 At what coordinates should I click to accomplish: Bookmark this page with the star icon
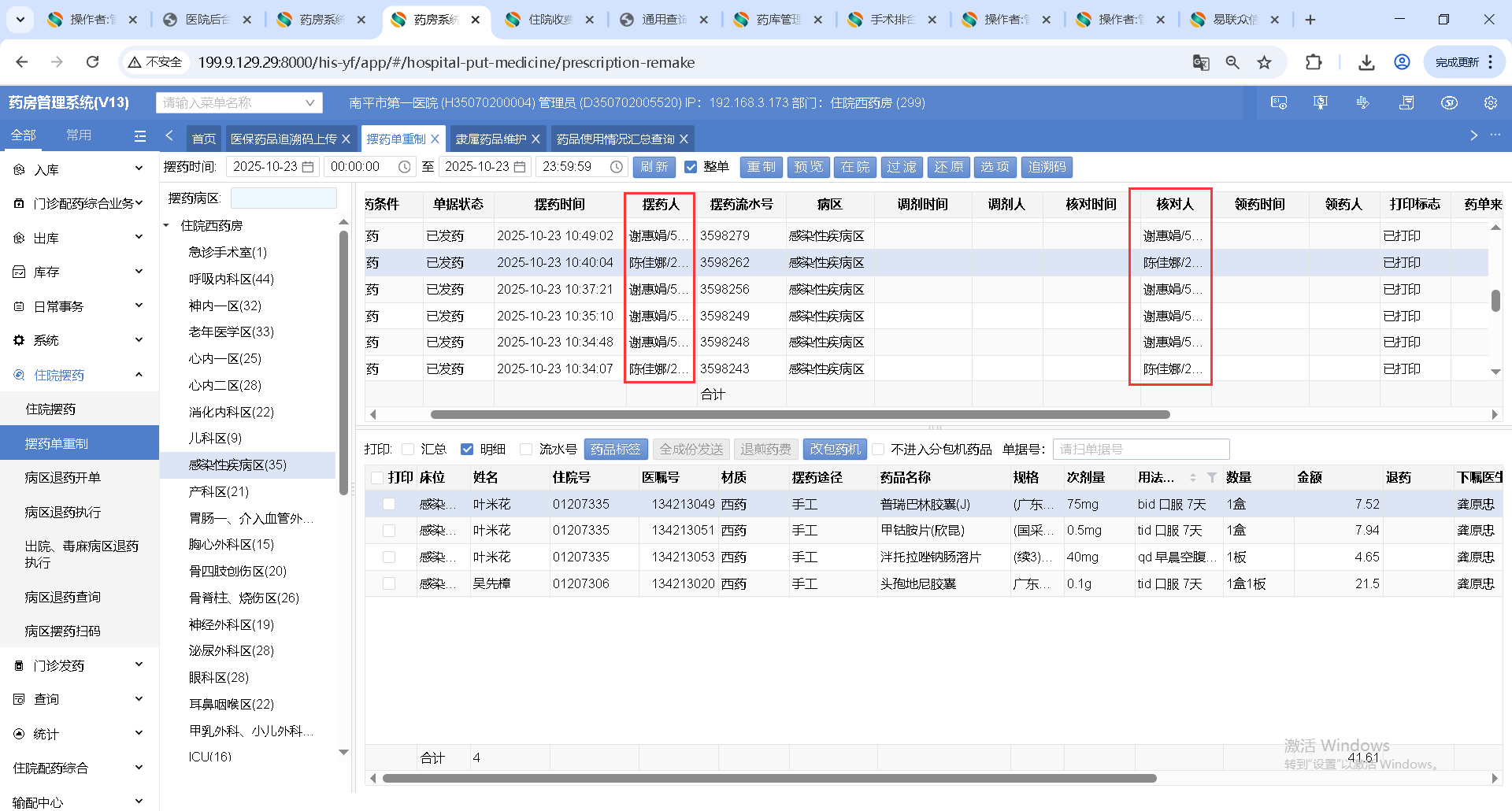coord(1264,62)
